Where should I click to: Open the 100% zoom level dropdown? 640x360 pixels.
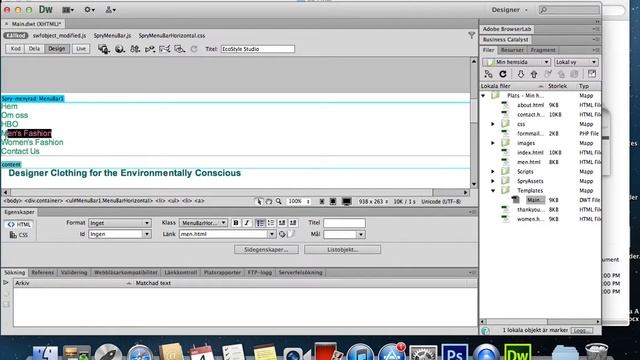(x=299, y=202)
